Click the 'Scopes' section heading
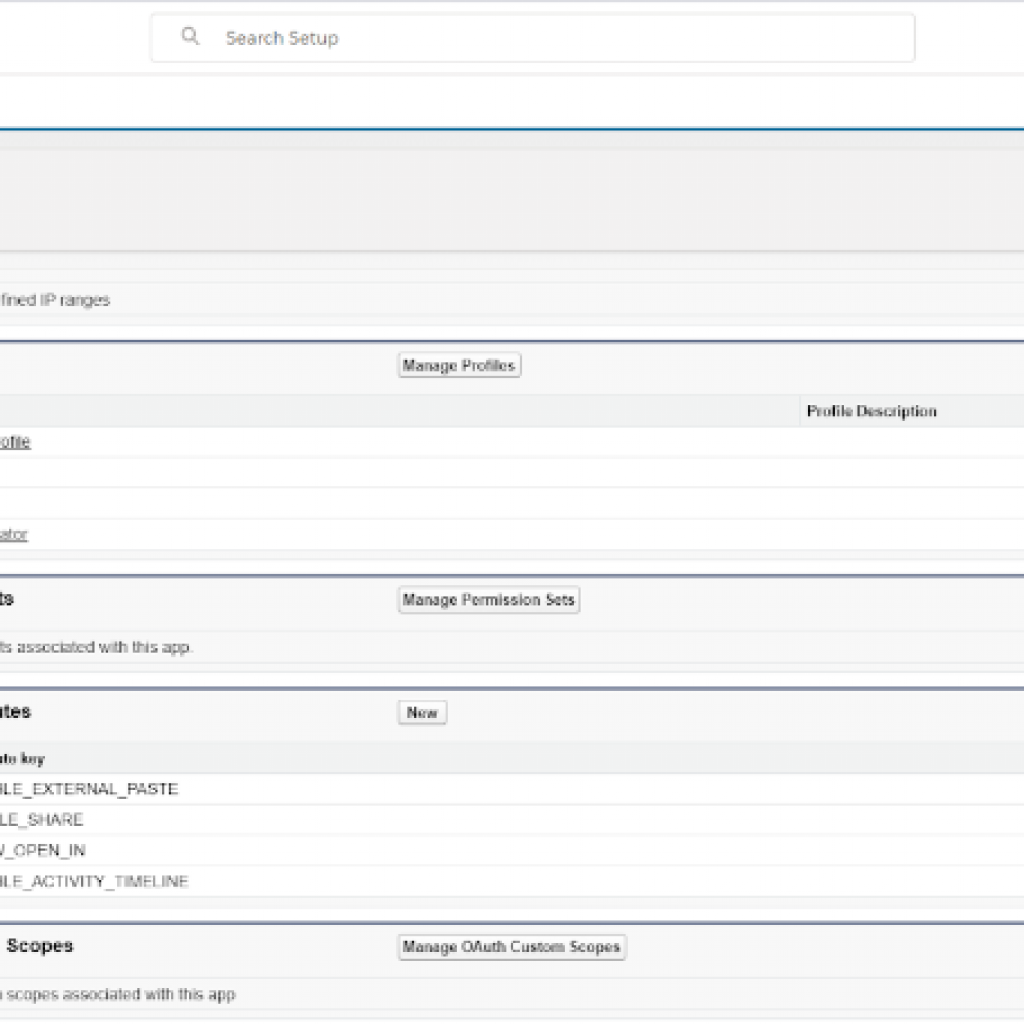Image resolution: width=1024 pixels, height=1024 pixels. (x=40, y=946)
